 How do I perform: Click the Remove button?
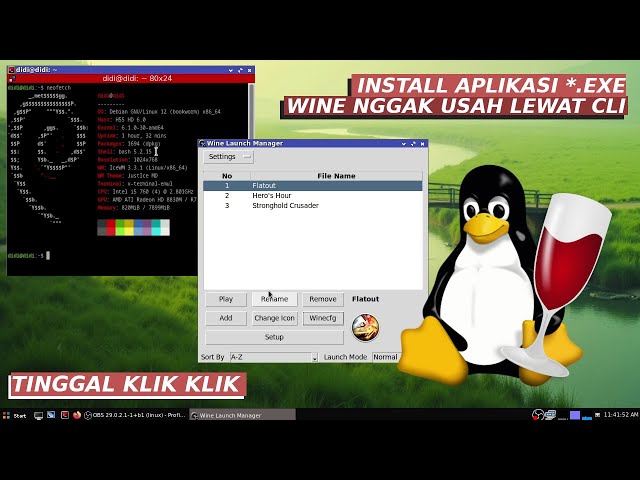323,299
